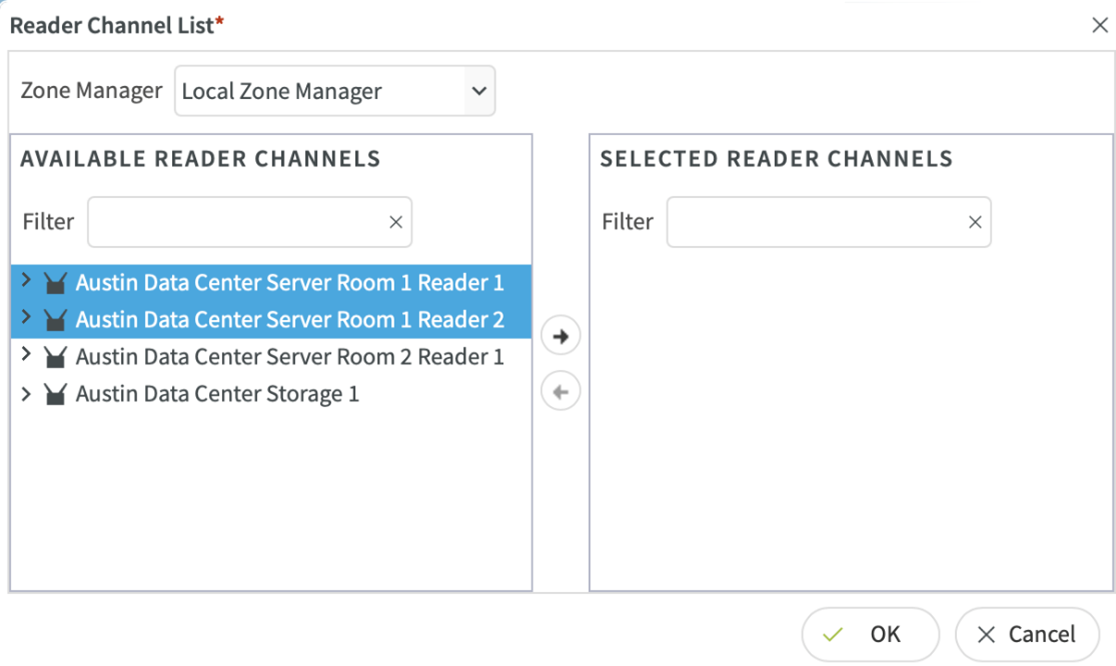Click the reader icon for Server Room 1 Reader 2

[x=55, y=321]
